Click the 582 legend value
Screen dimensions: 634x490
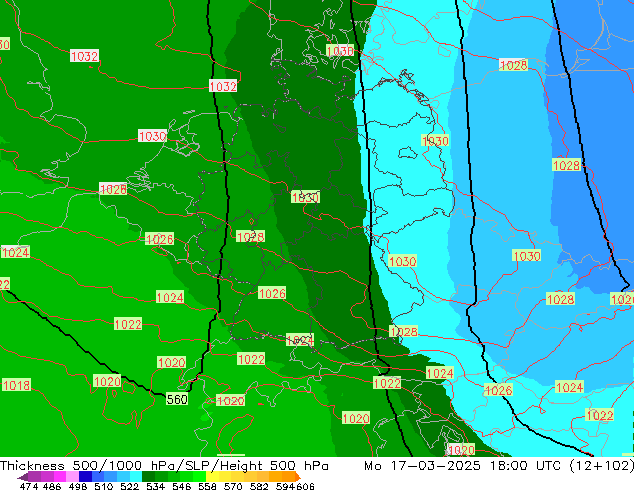pyautogui.click(x=259, y=486)
